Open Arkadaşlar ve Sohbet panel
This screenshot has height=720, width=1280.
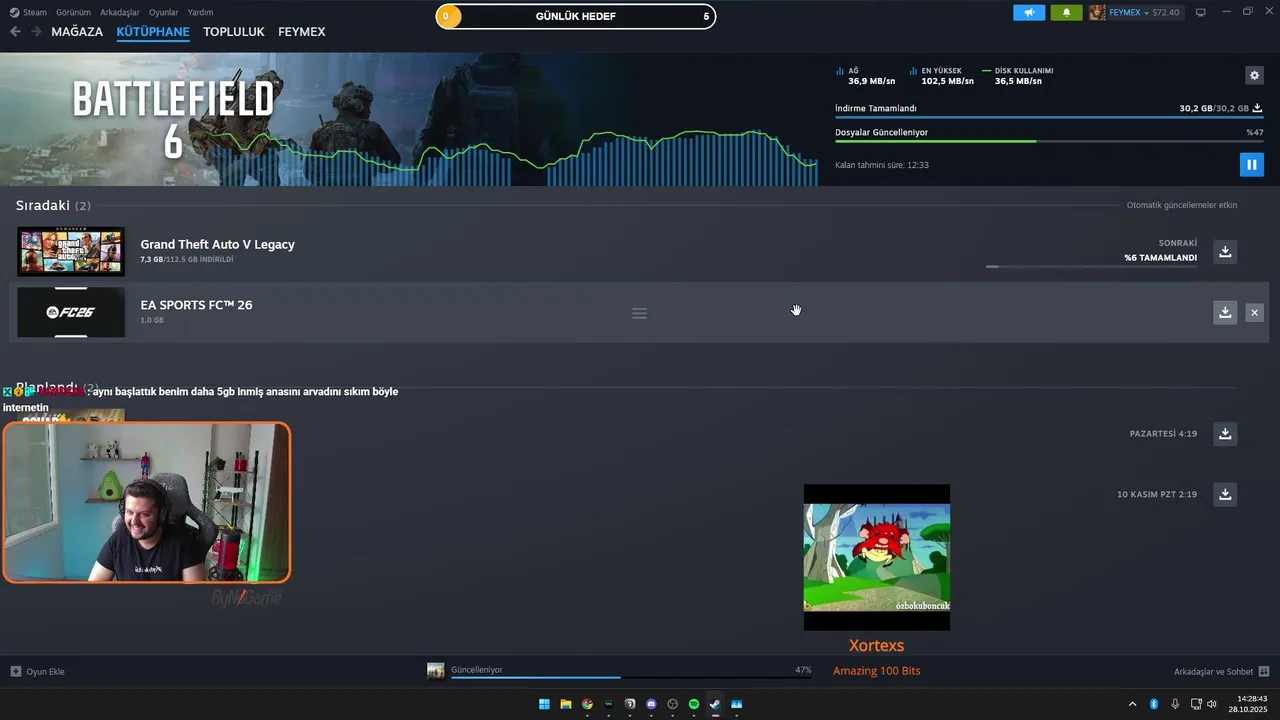[x=1221, y=671]
